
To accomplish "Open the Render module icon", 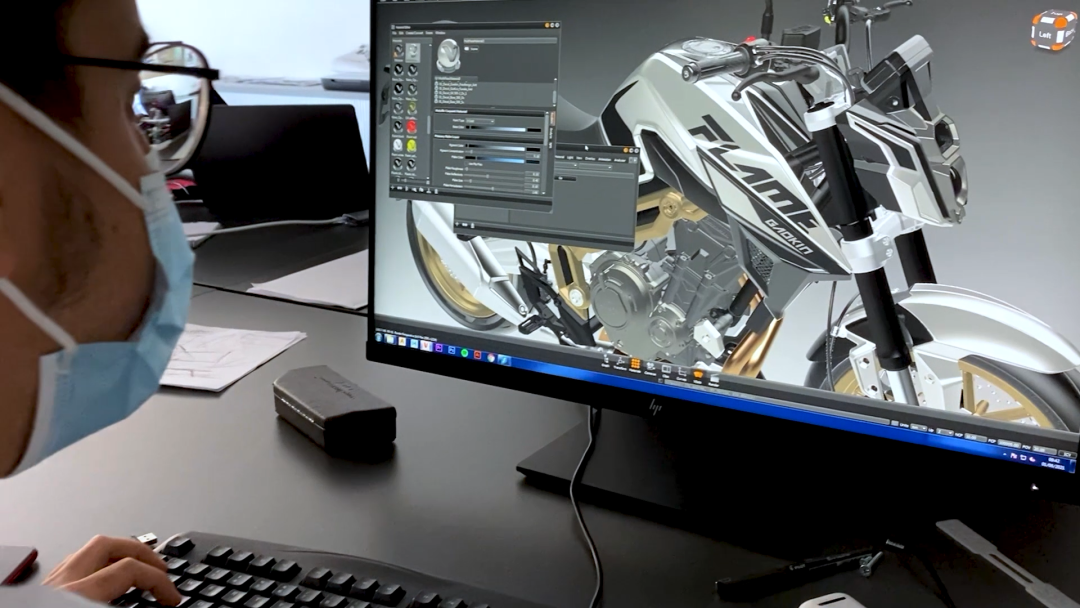I will tap(714, 380).
